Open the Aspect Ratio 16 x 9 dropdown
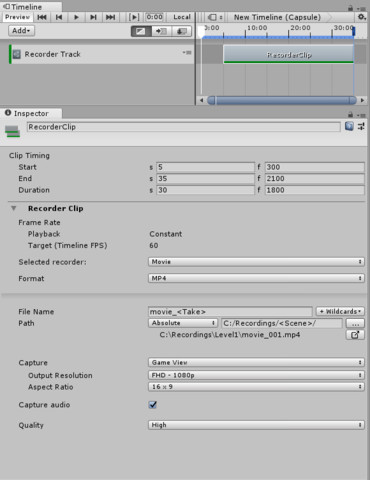The height and width of the screenshot is (480, 370). (256, 387)
